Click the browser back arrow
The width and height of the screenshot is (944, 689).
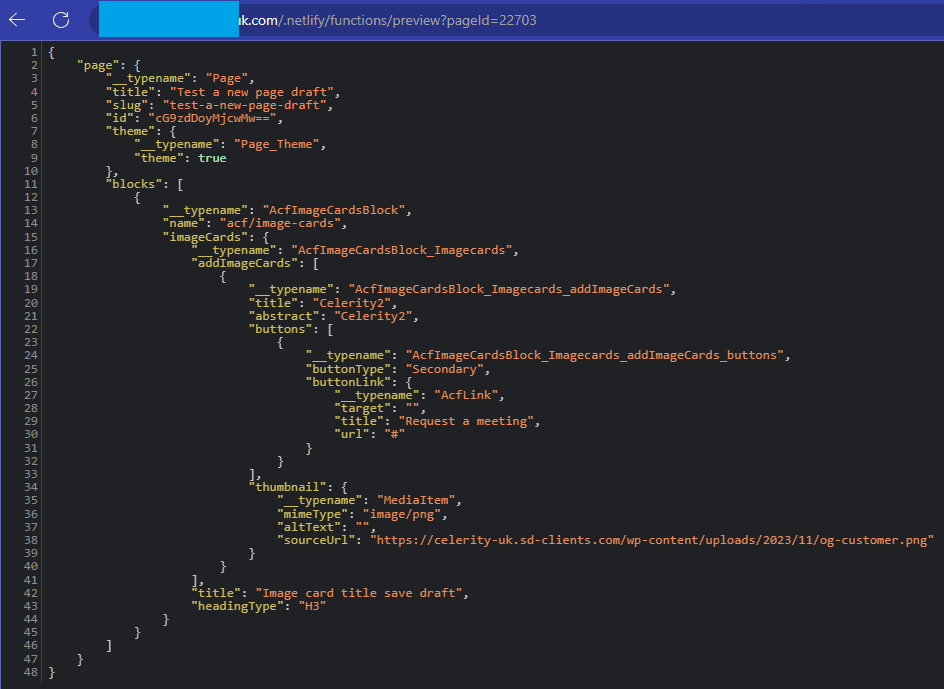tap(17, 20)
